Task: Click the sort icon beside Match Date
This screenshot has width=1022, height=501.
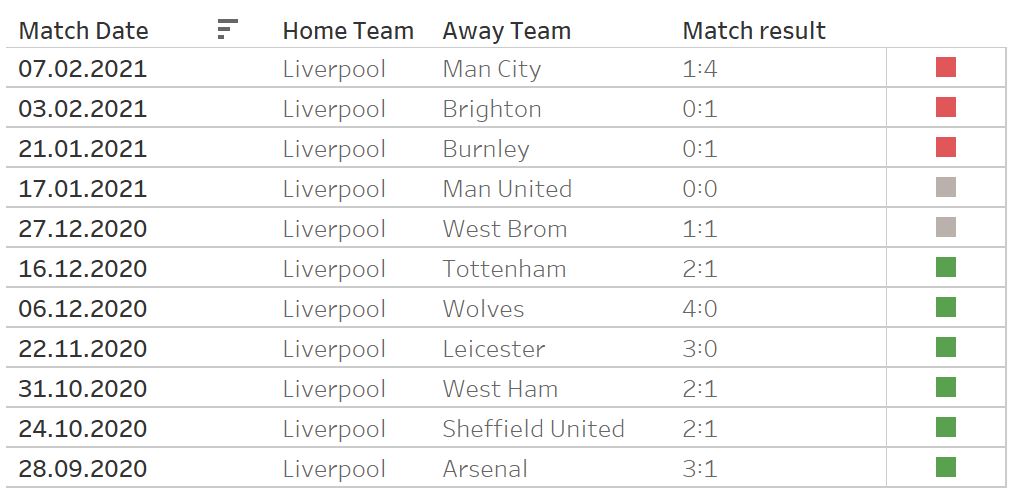Action: (228, 29)
